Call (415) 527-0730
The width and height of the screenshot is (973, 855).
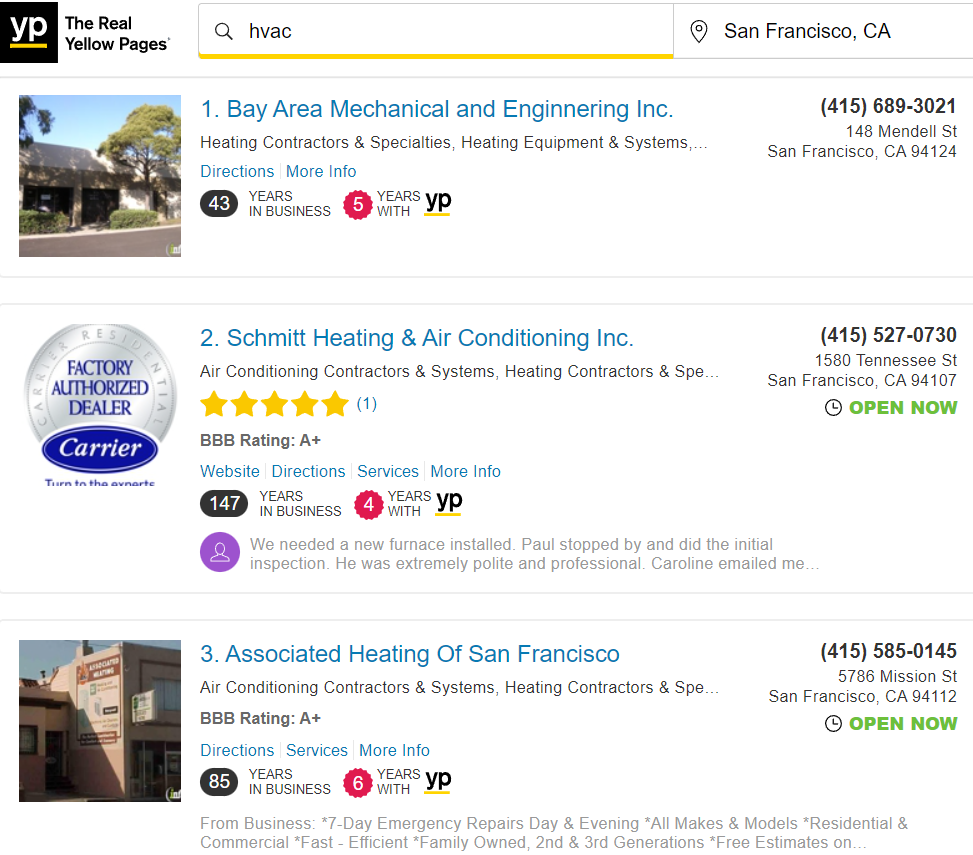point(888,335)
